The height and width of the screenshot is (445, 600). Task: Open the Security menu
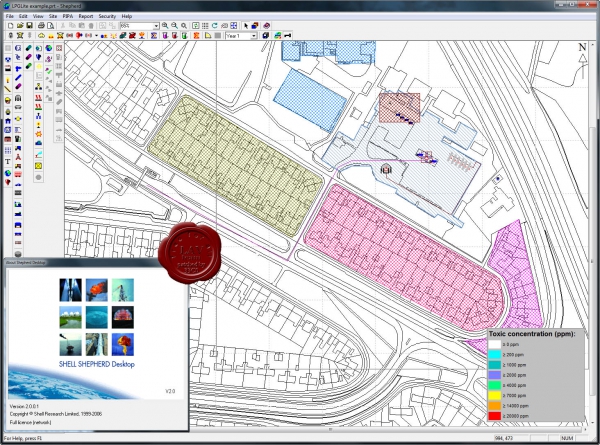107,16
